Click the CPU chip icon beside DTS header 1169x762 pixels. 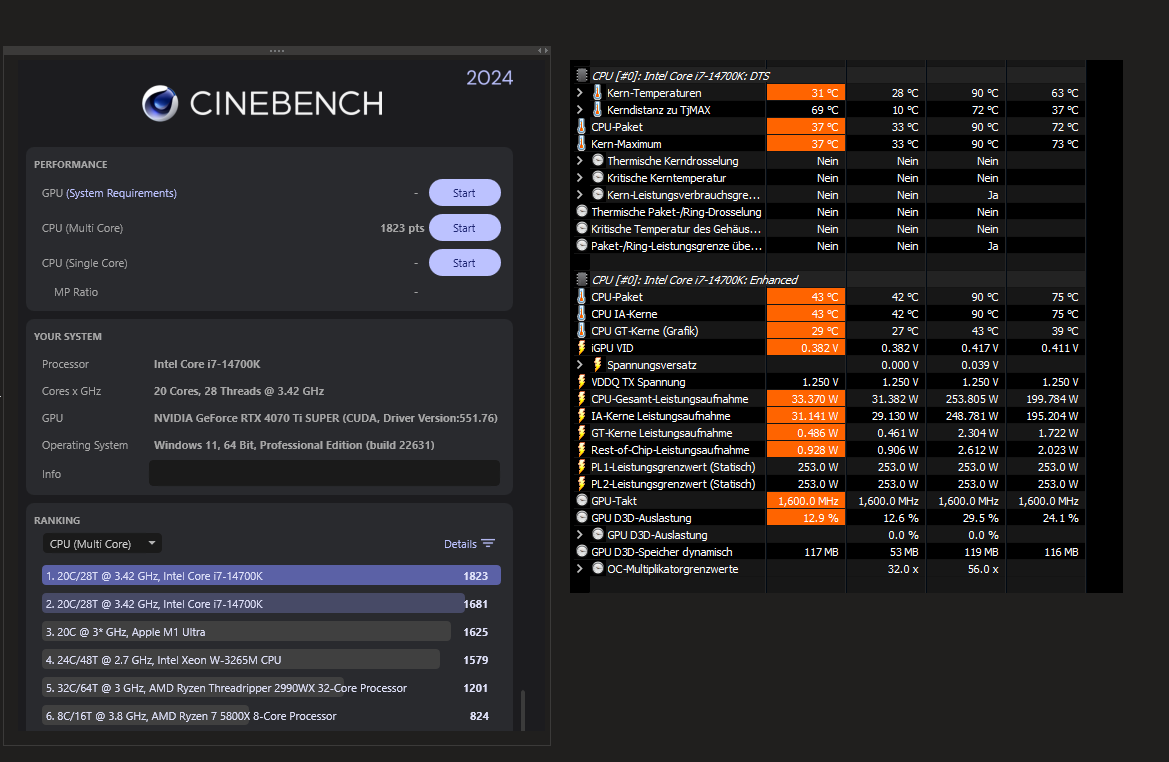(582, 75)
